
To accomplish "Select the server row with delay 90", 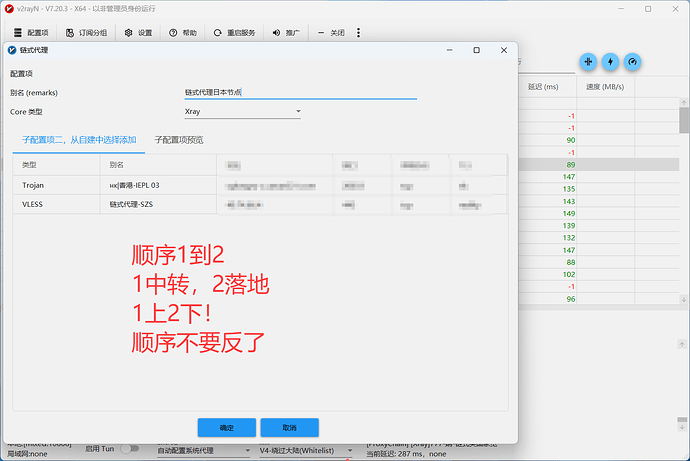I will coord(598,140).
